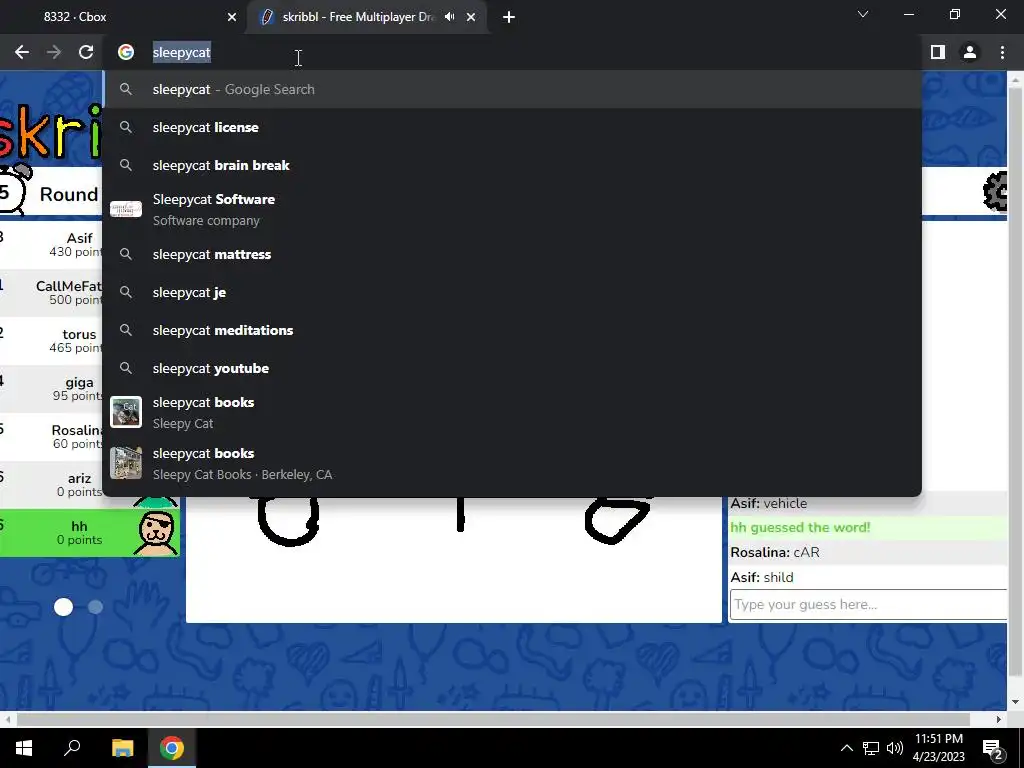Click the skribbl alarm clock timer

pyautogui.click(x=13, y=189)
